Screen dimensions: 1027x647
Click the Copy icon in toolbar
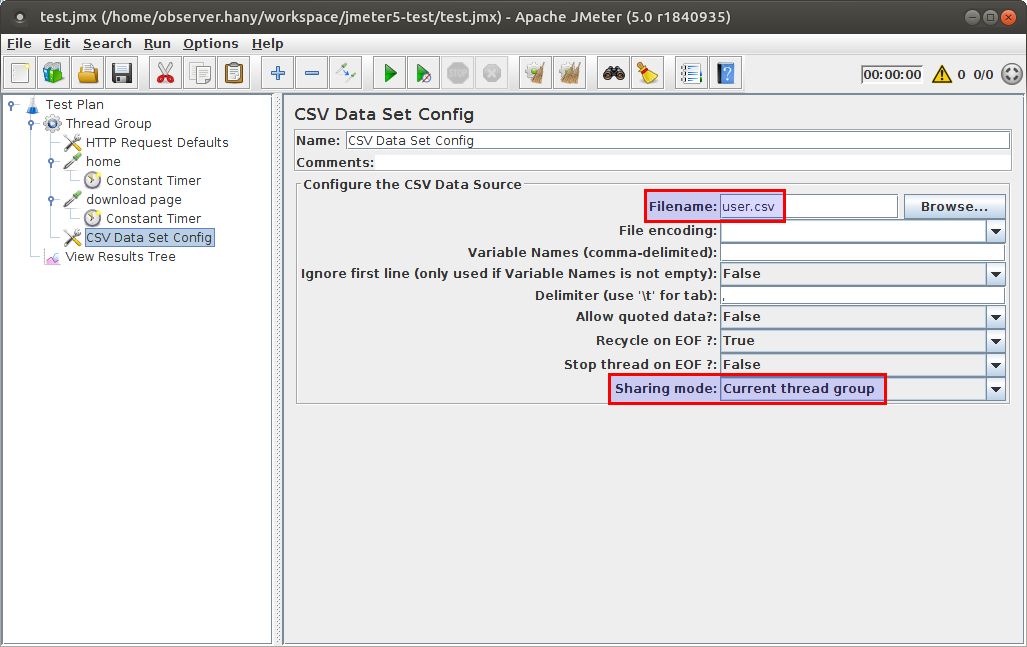[x=200, y=73]
